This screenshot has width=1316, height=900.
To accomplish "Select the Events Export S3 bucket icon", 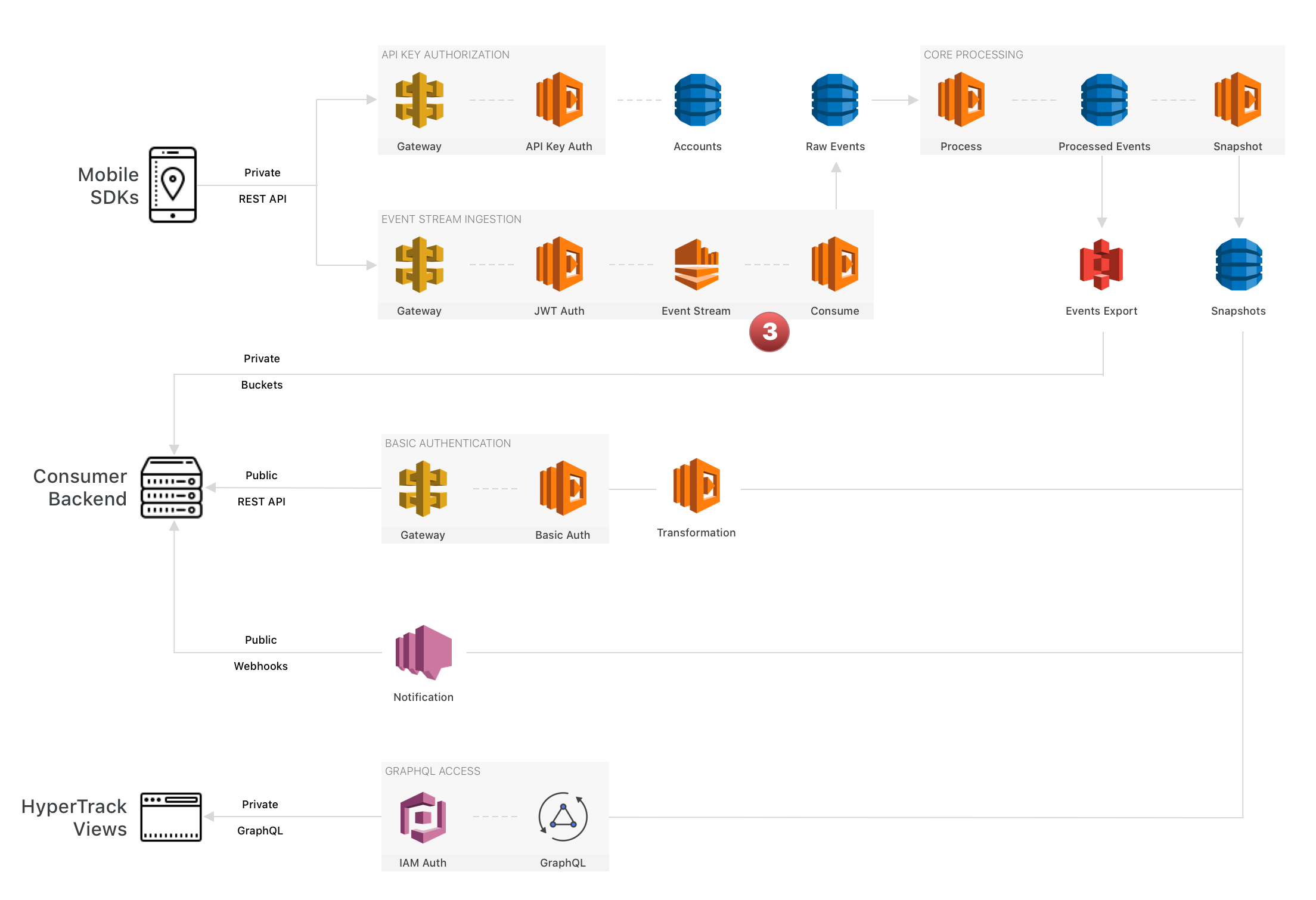I will (1101, 265).
